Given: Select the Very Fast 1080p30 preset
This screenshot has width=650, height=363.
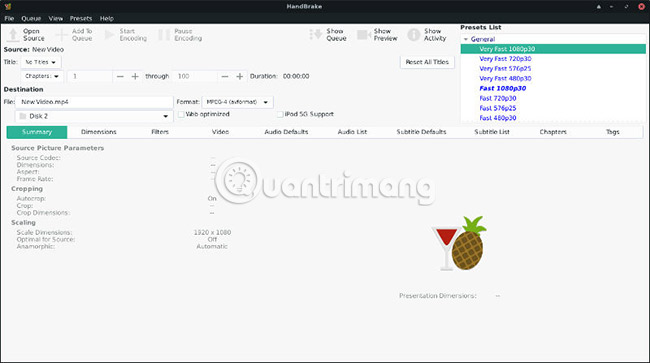Looking at the screenshot, I should click(553, 49).
